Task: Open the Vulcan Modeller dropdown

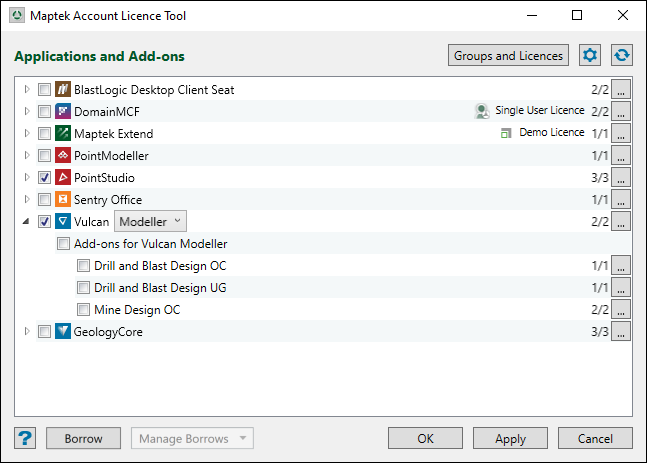Action: point(150,222)
